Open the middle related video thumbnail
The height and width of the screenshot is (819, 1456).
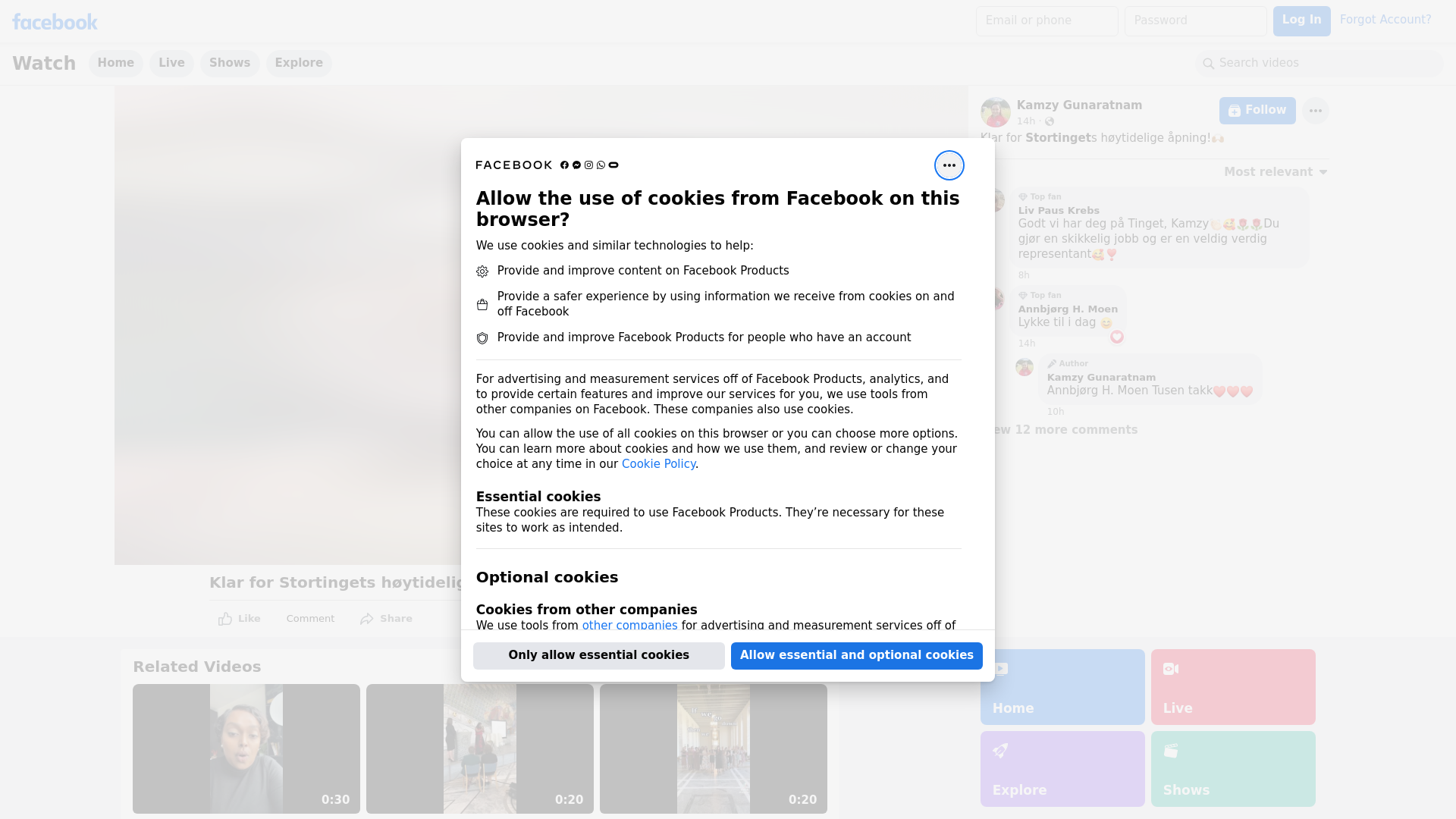[480, 748]
